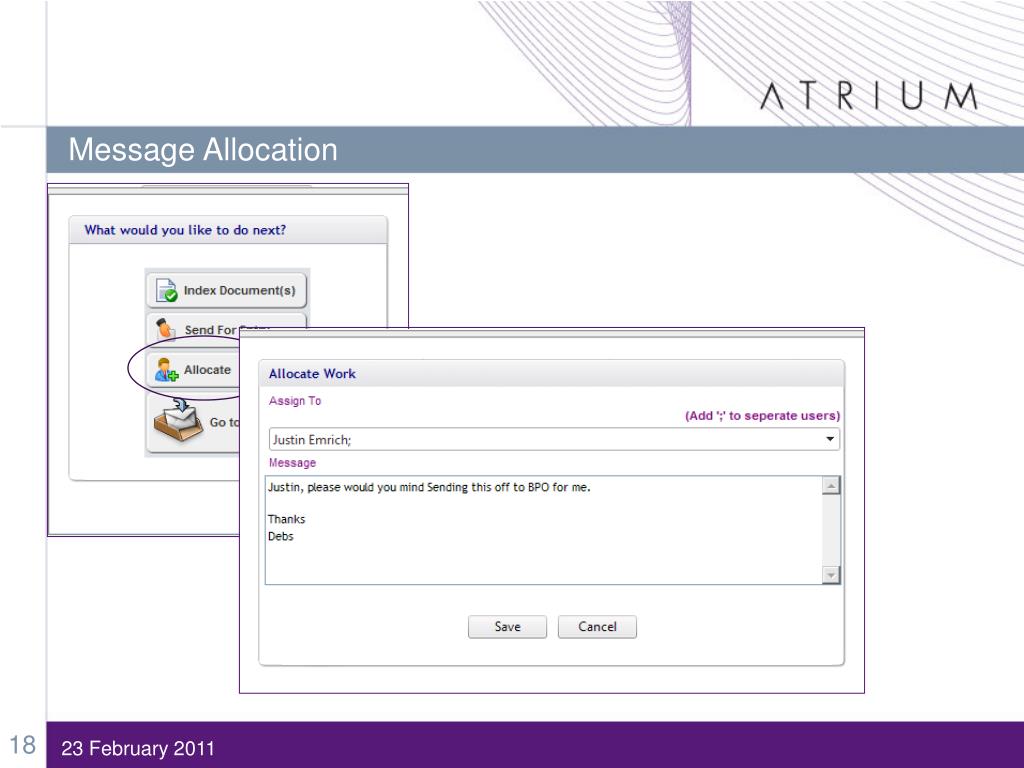1024x768 pixels.
Task: Click the ATRIUM logo
Action: (870, 97)
